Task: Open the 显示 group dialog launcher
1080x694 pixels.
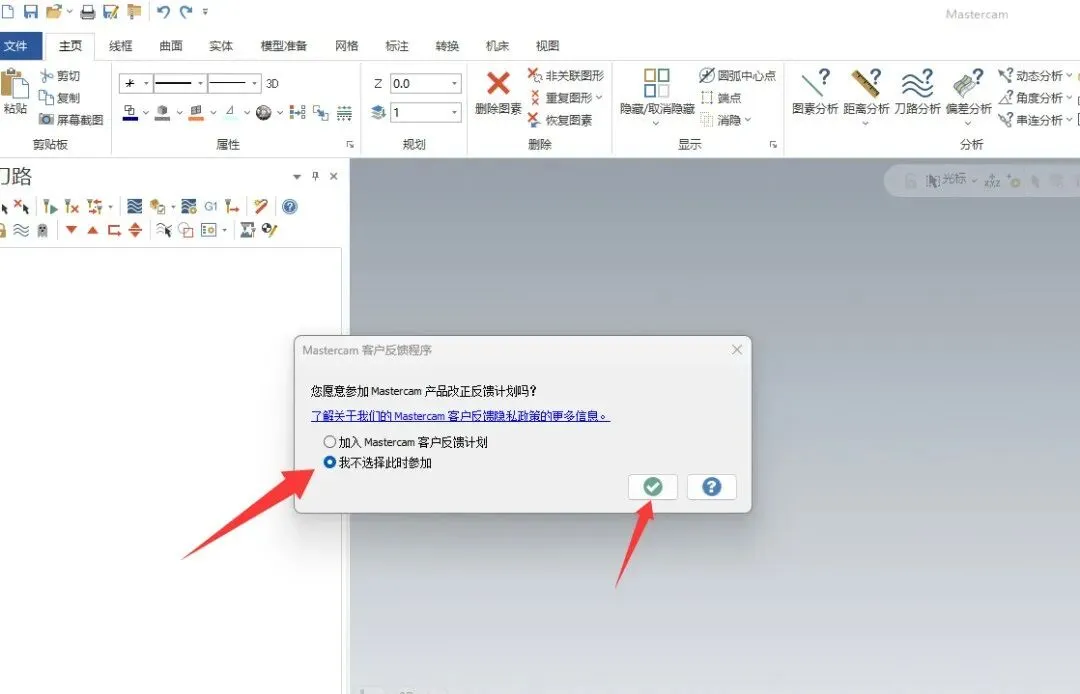Action: pos(773,145)
